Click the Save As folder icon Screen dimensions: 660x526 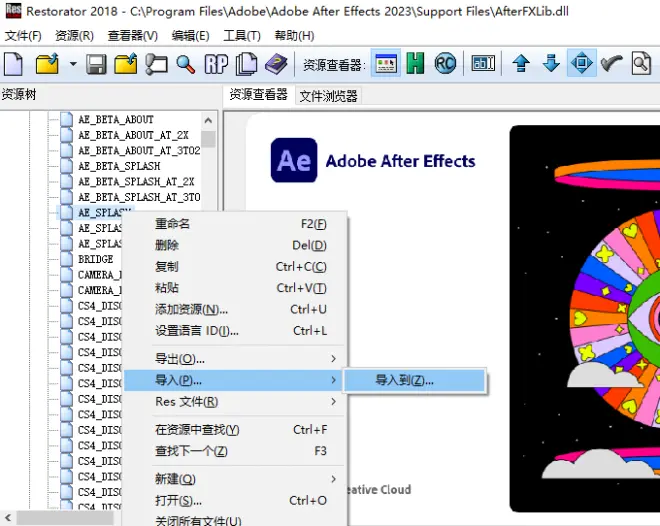(x=125, y=64)
